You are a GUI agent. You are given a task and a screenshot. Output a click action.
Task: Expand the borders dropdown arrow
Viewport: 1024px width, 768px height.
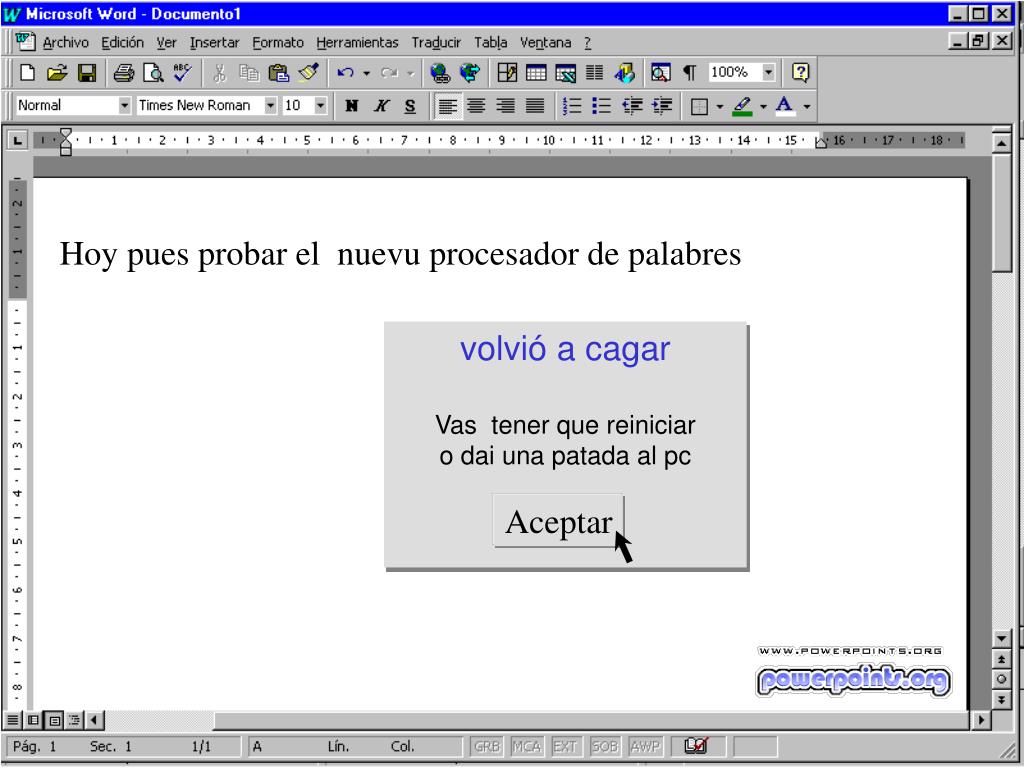click(720, 106)
